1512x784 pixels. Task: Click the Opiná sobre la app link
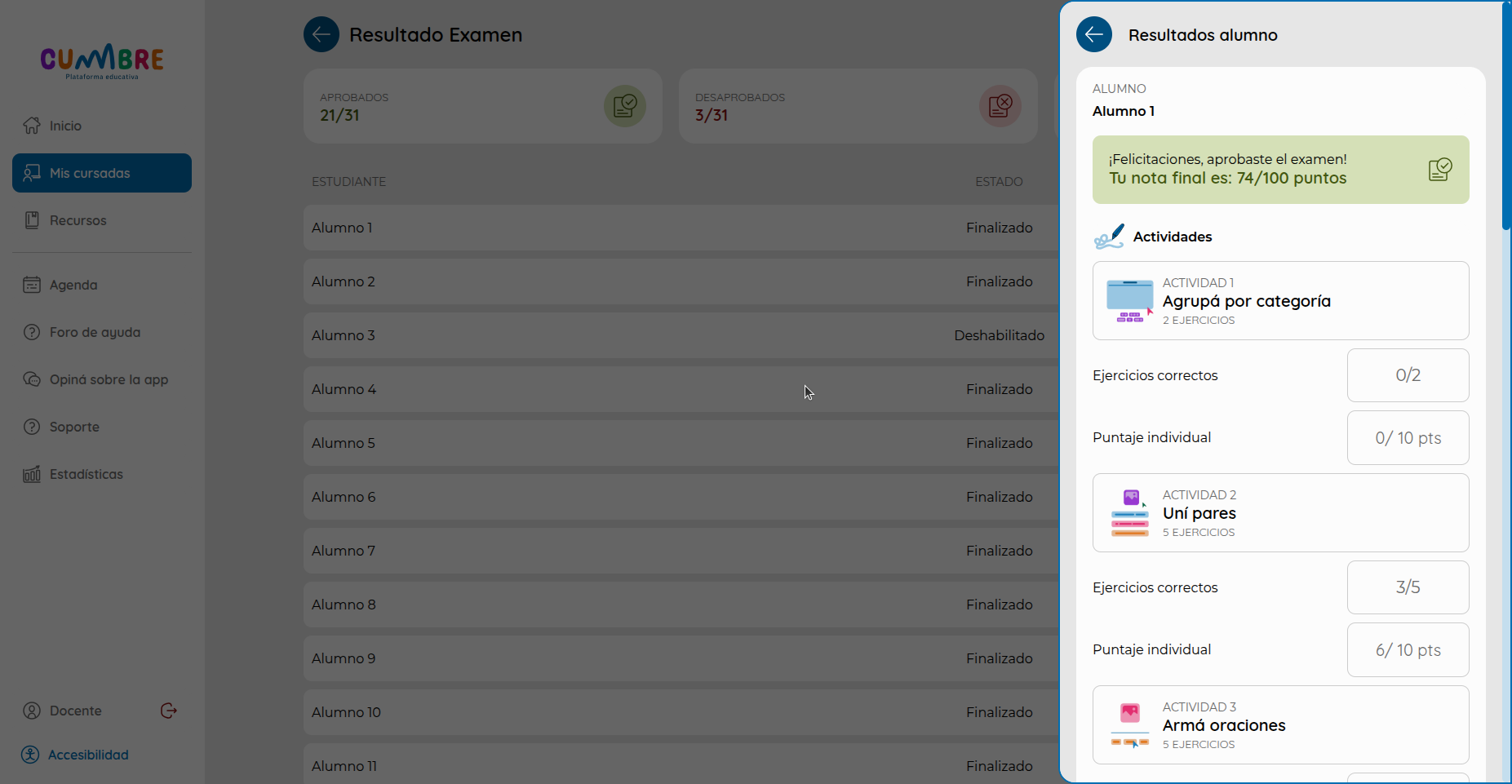(102, 379)
